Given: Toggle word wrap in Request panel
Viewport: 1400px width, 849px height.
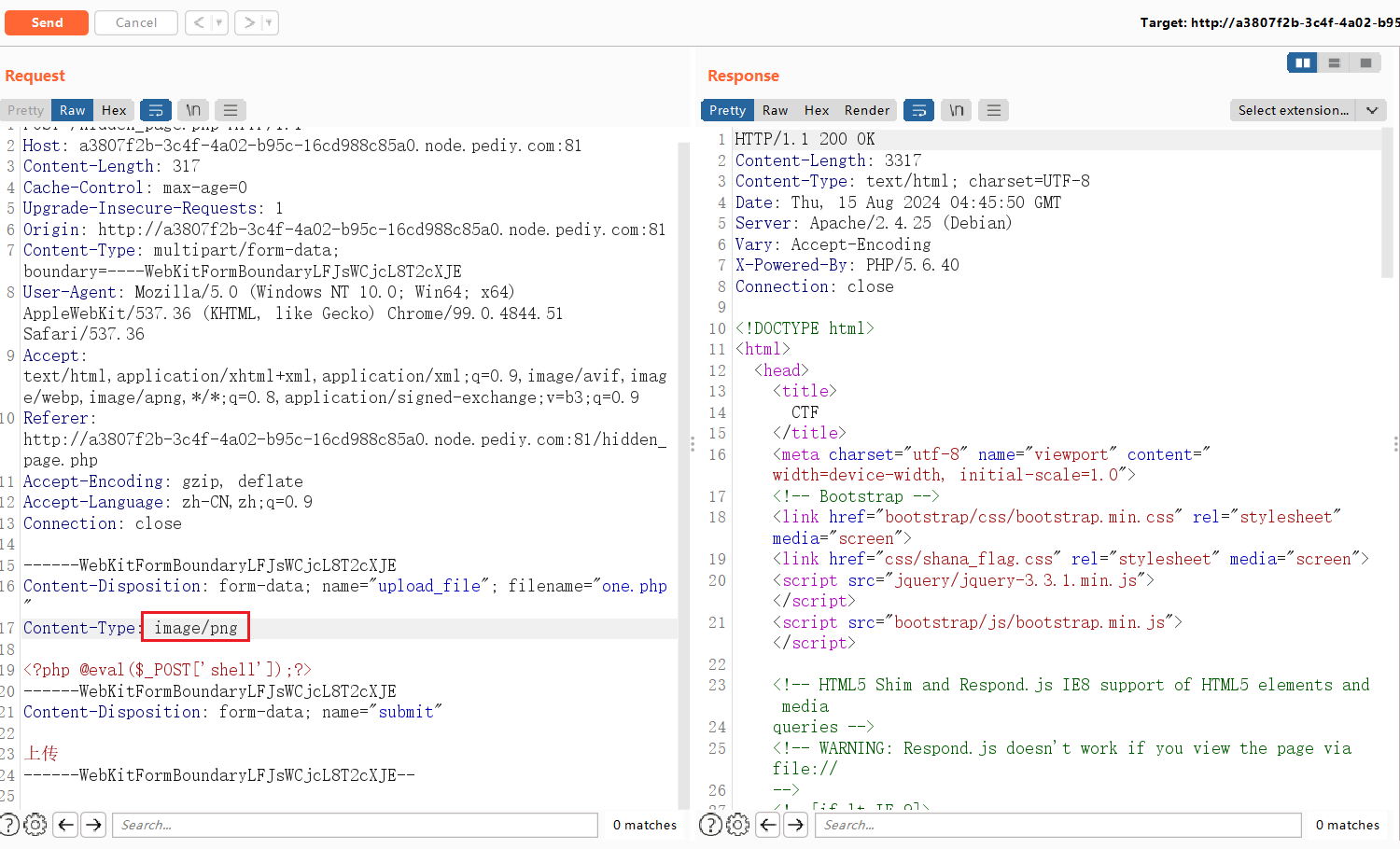Looking at the screenshot, I should pos(156,110).
